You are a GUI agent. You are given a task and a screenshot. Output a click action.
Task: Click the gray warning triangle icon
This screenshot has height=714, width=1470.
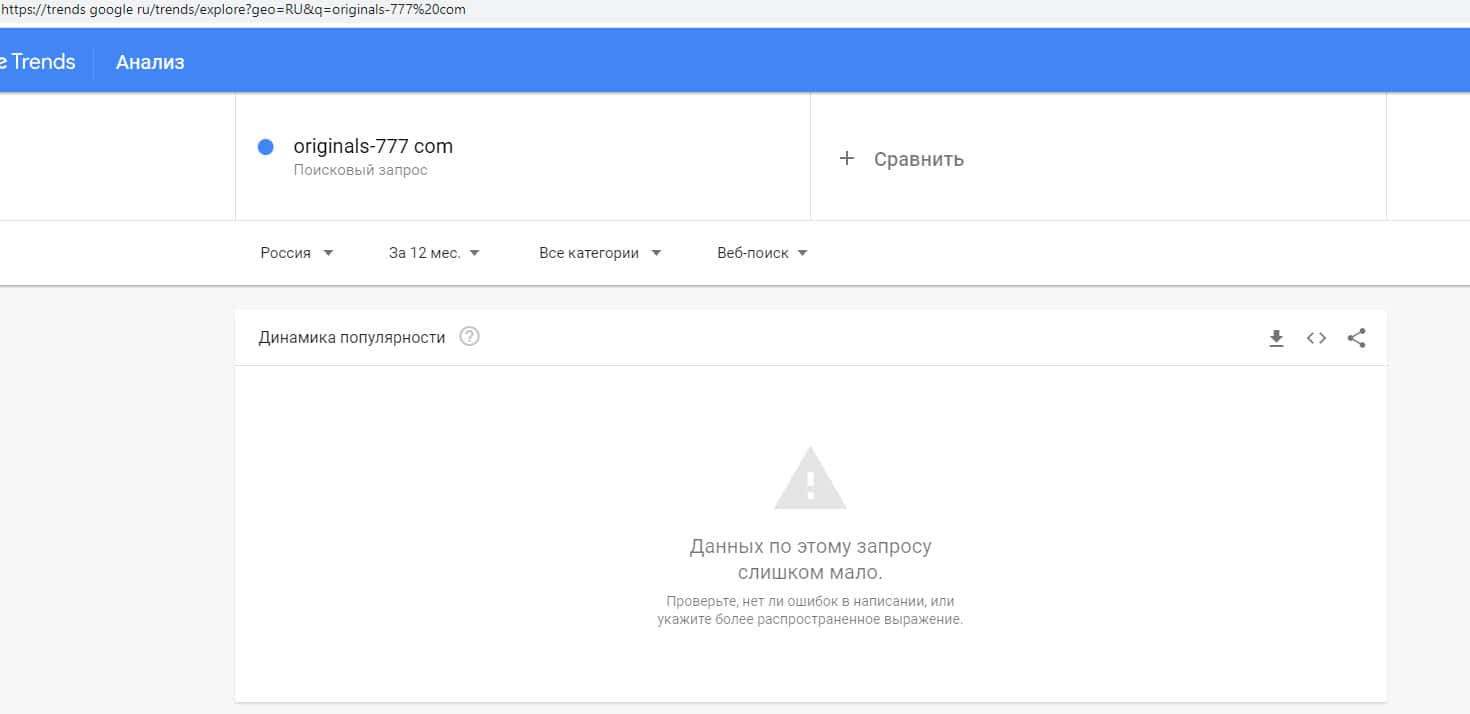pos(810,478)
